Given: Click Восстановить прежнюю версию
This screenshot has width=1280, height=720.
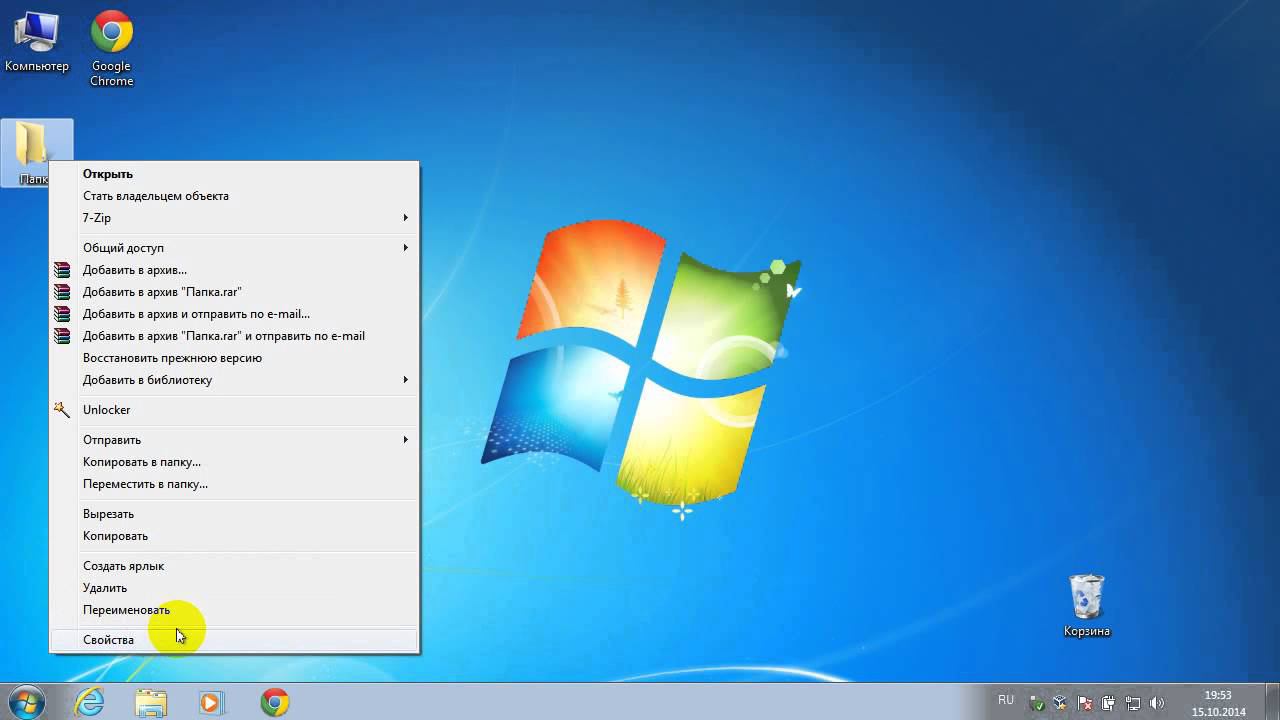Looking at the screenshot, I should (x=234, y=358).
